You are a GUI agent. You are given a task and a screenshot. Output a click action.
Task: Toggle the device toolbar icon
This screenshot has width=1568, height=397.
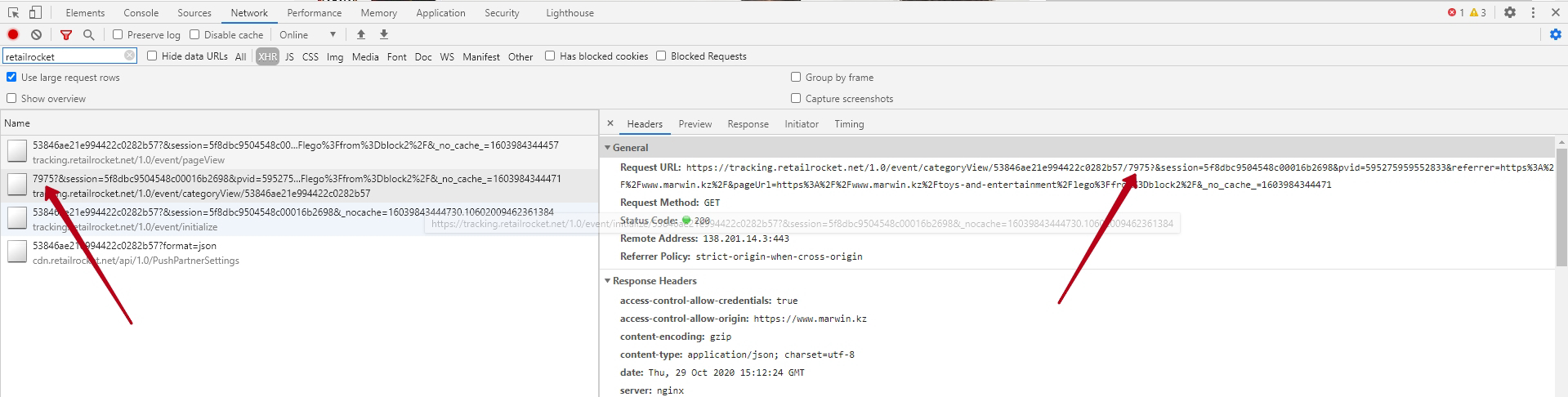[x=35, y=12]
